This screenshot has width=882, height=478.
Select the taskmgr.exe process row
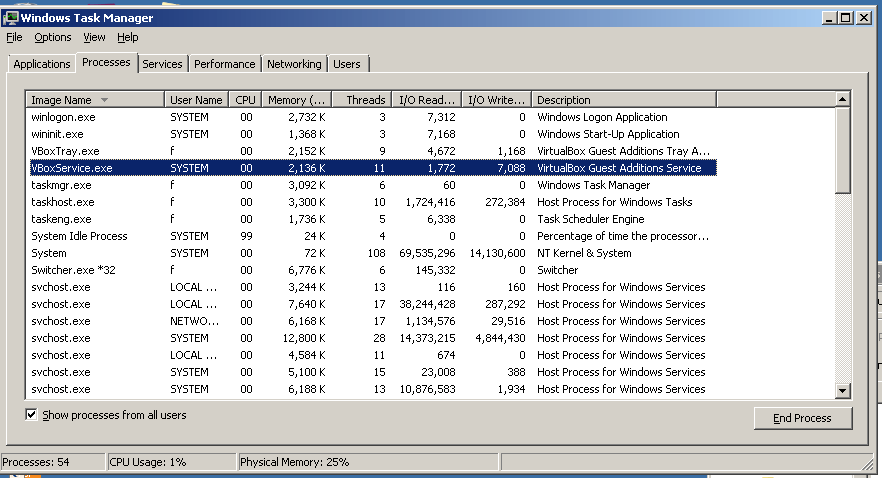point(61,185)
